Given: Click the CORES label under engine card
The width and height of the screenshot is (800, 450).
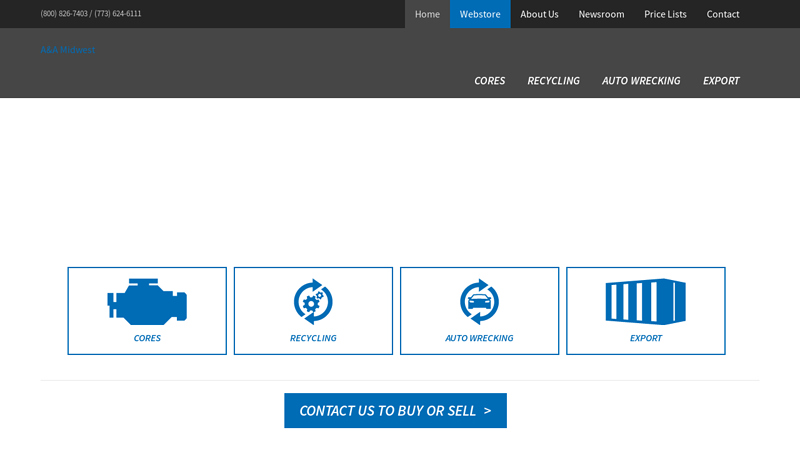Looking at the screenshot, I should click(147, 338).
